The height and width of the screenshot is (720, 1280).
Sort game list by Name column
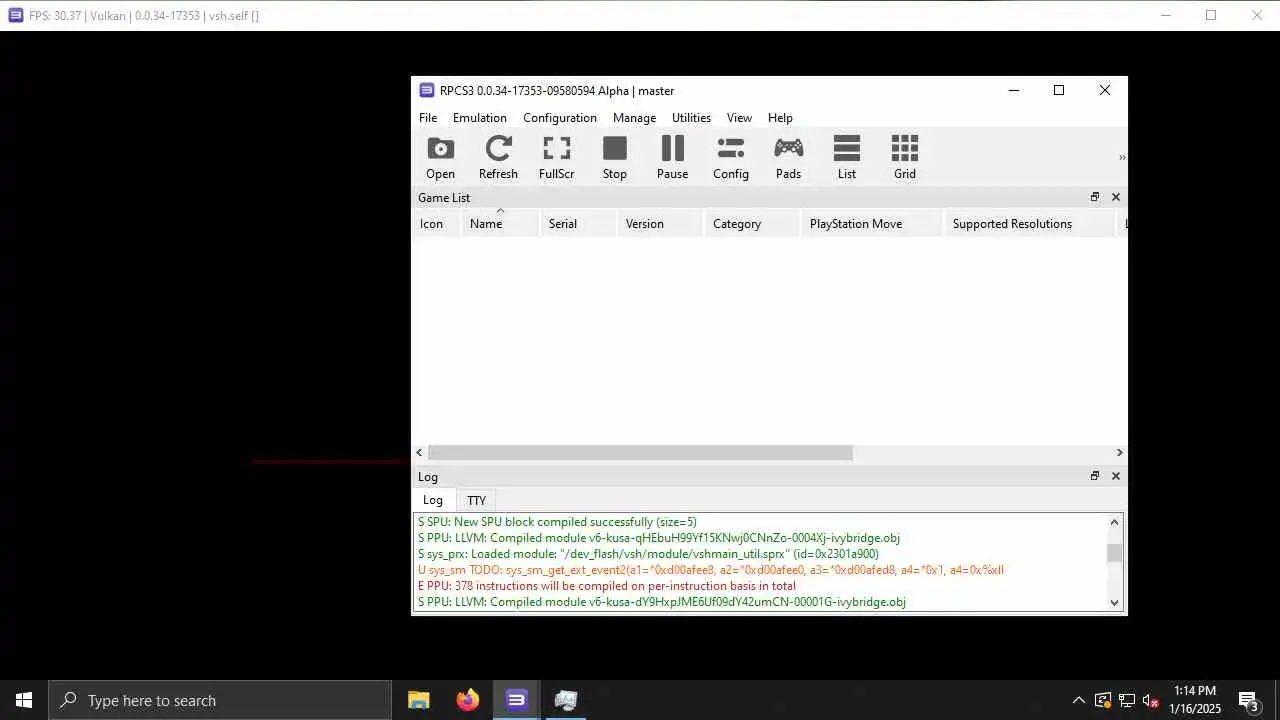pyautogui.click(x=500, y=223)
